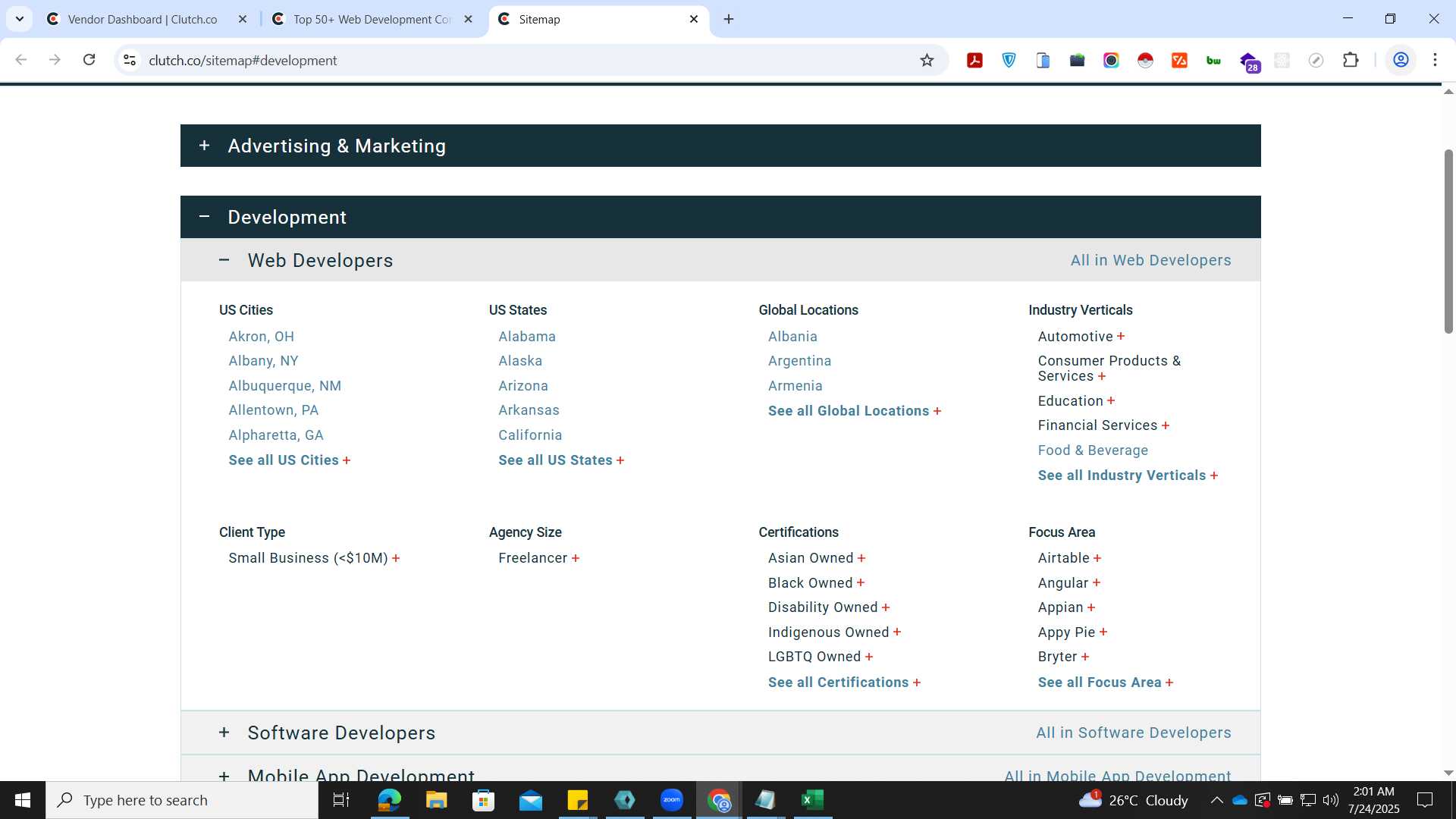1456x819 pixels.
Task: Launch Microsoft Edge from taskbar
Action: 389,800
